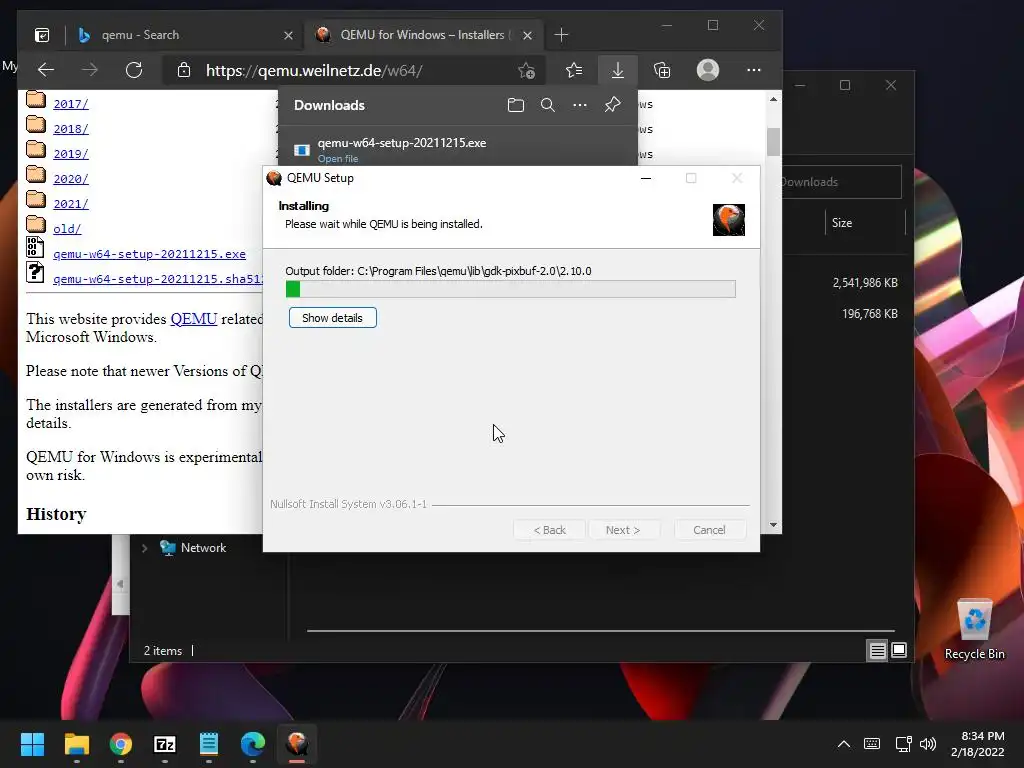Minimize the QEMU Setup window

pos(646,178)
